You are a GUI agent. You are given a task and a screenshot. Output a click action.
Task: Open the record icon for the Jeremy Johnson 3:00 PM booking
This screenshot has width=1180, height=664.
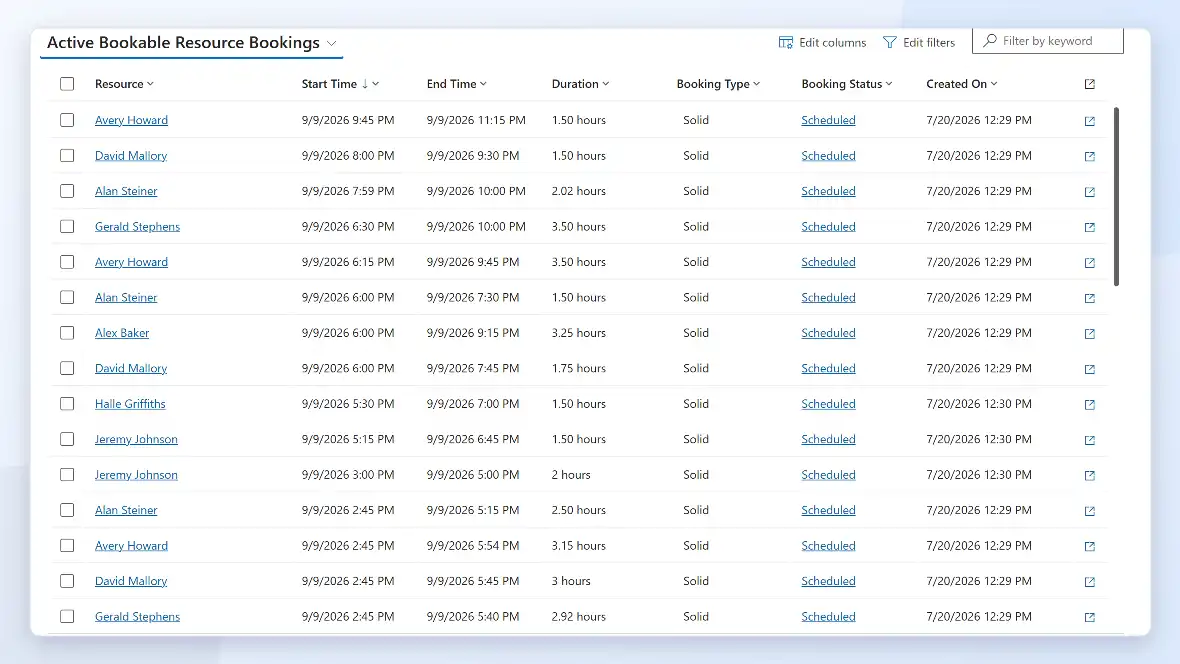(1089, 475)
